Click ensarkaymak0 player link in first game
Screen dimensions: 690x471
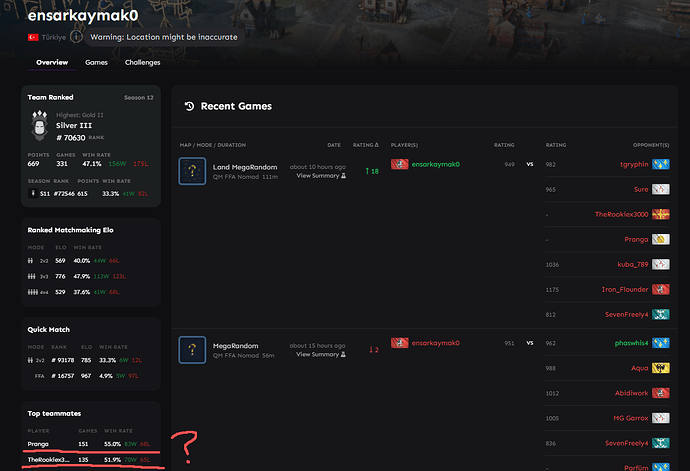(435, 164)
